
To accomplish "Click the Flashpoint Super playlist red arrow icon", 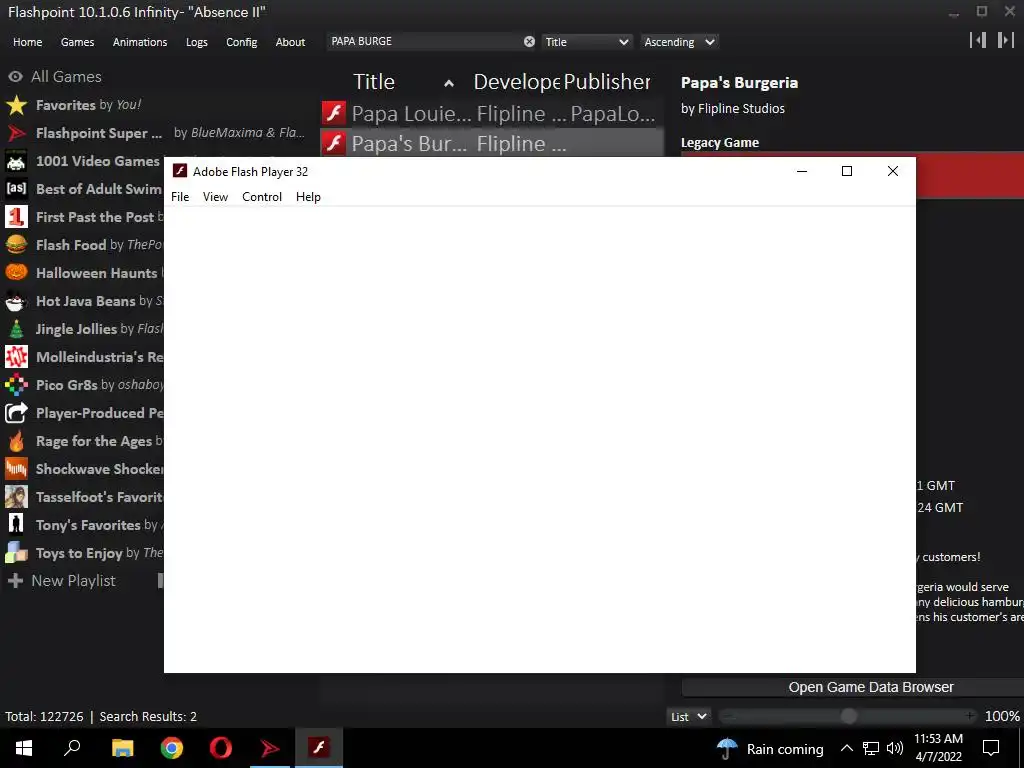I will tap(16, 133).
